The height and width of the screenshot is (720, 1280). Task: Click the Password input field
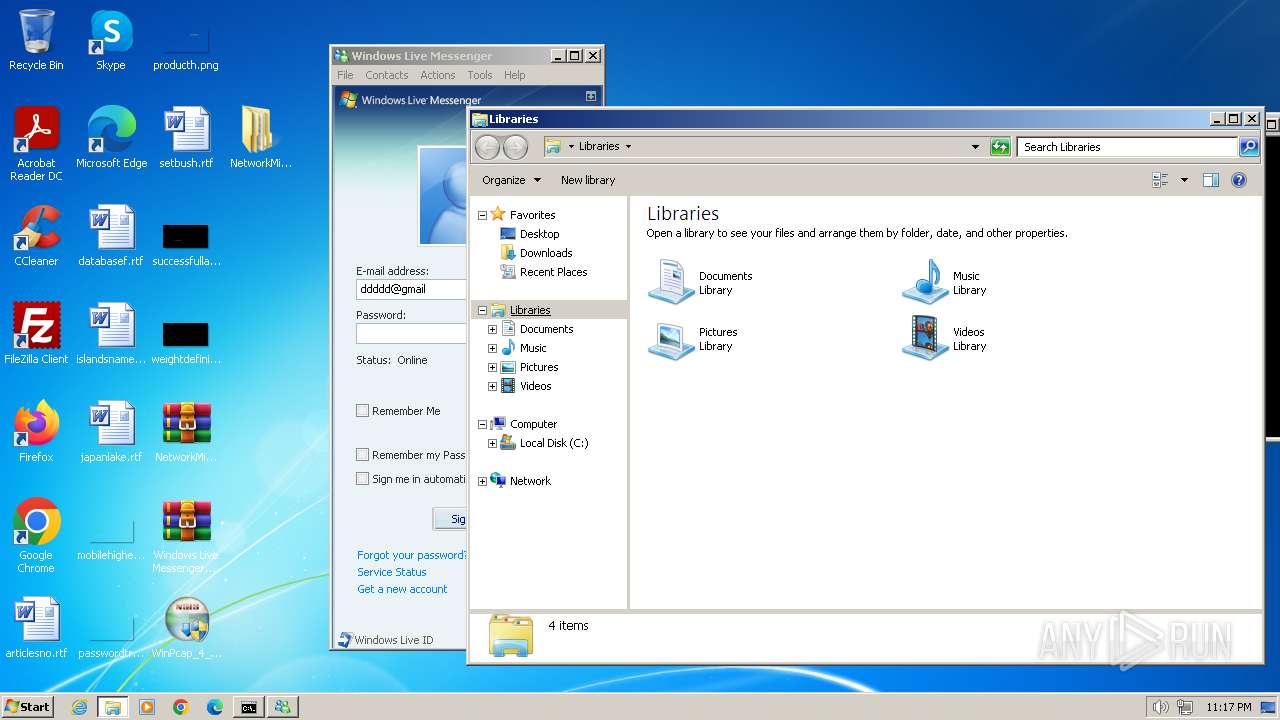411,333
